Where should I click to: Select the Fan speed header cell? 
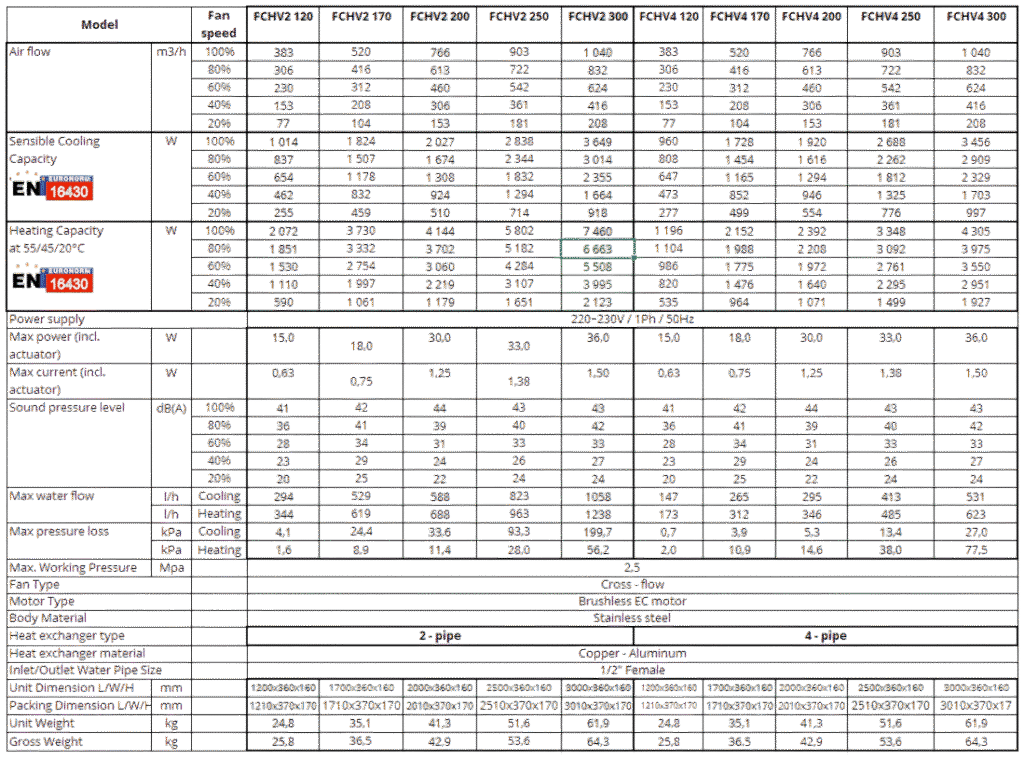219,23
